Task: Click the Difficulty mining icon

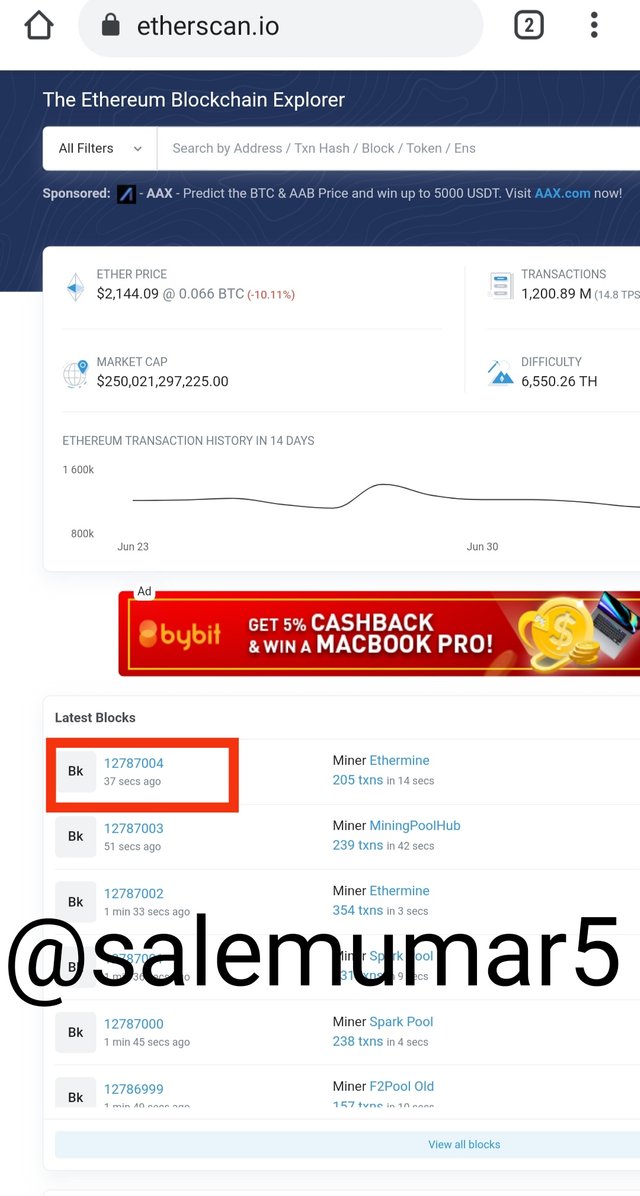Action: 500,373
